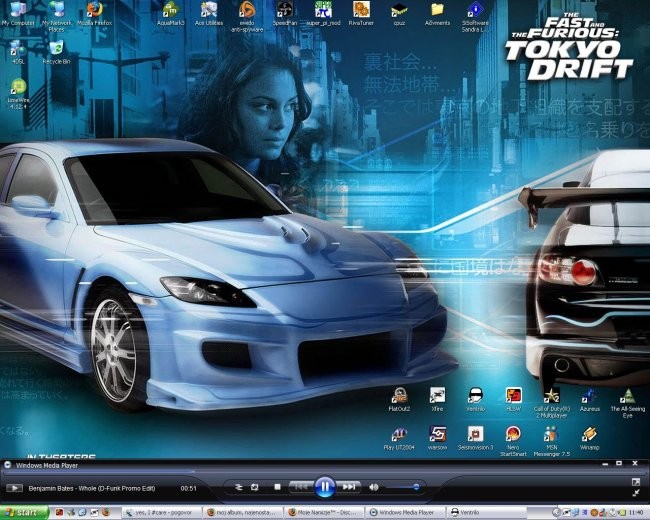The width and height of the screenshot is (650, 520).
Task: Launch SiSoftware Sandra shortcut
Action: (475, 17)
